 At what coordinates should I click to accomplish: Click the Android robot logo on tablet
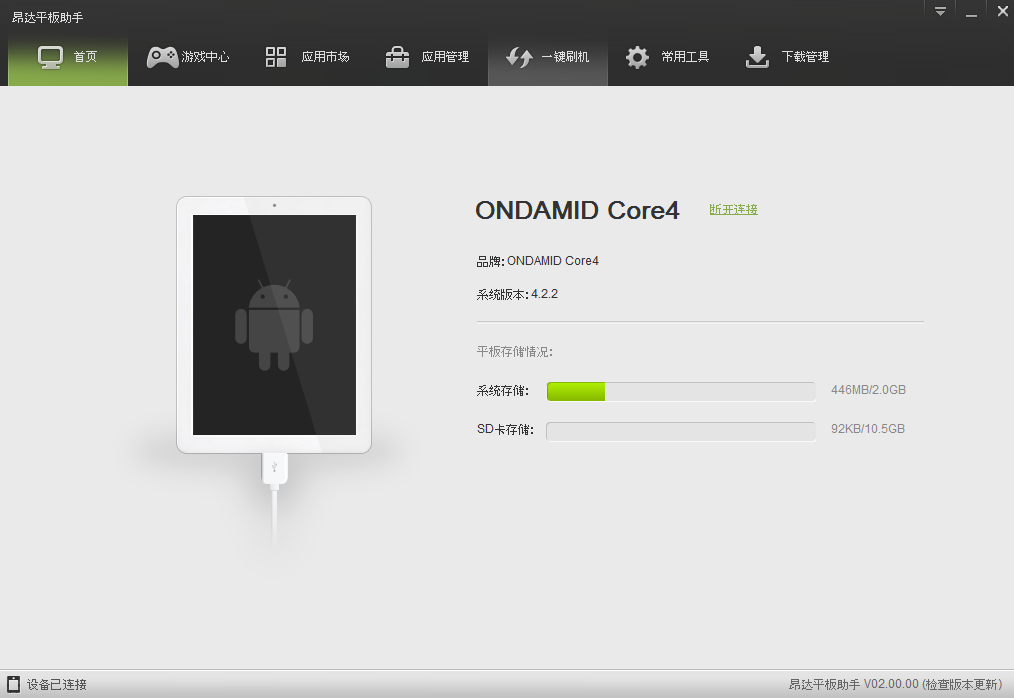click(x=274, y=325)
